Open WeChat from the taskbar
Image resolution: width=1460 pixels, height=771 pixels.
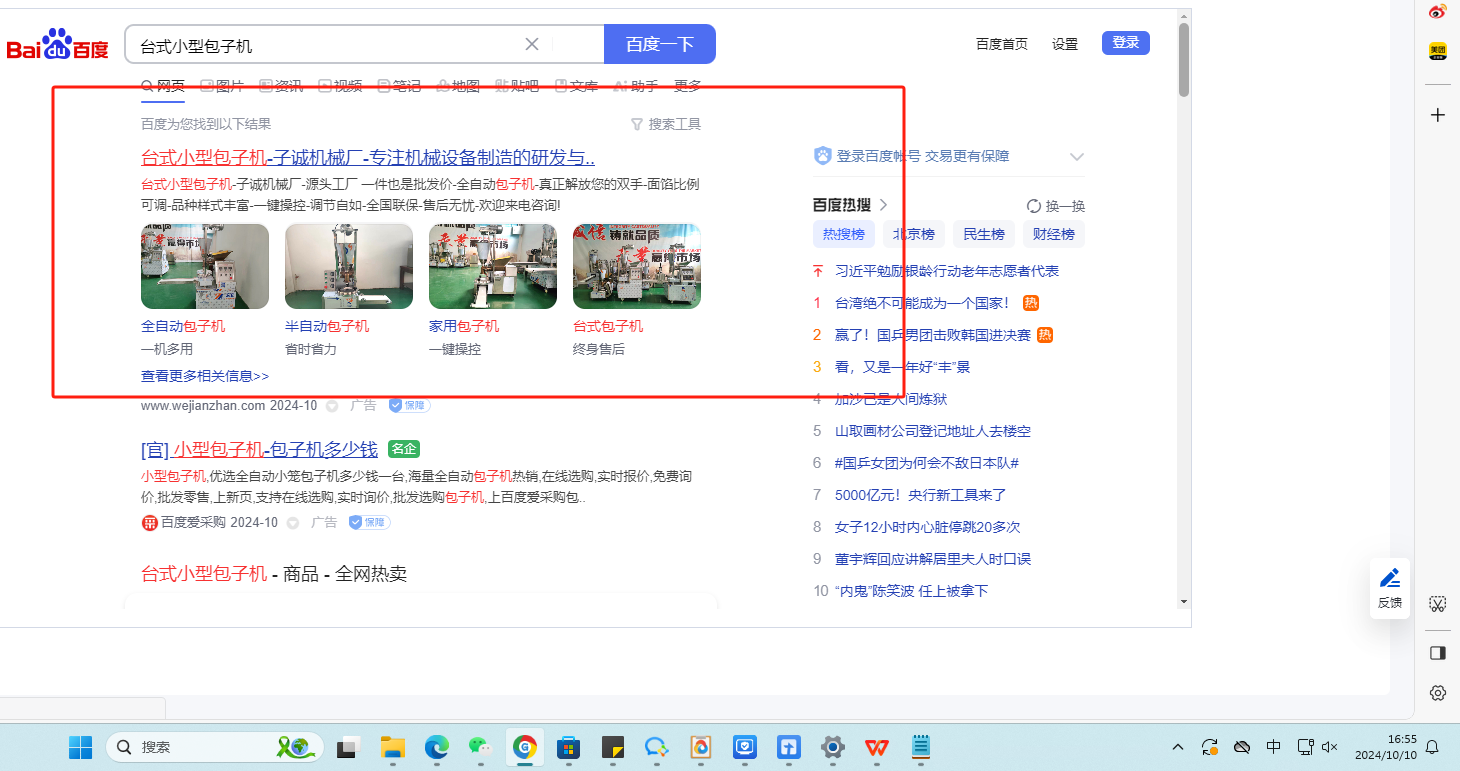coord(481,747)
